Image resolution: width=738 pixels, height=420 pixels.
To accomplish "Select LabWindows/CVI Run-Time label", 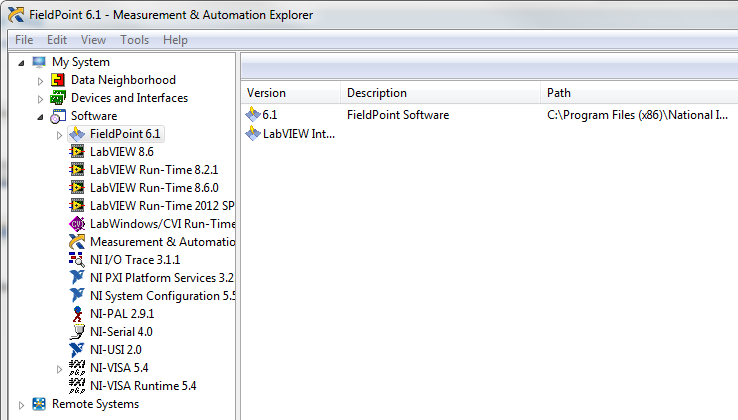I will (162, 224).
